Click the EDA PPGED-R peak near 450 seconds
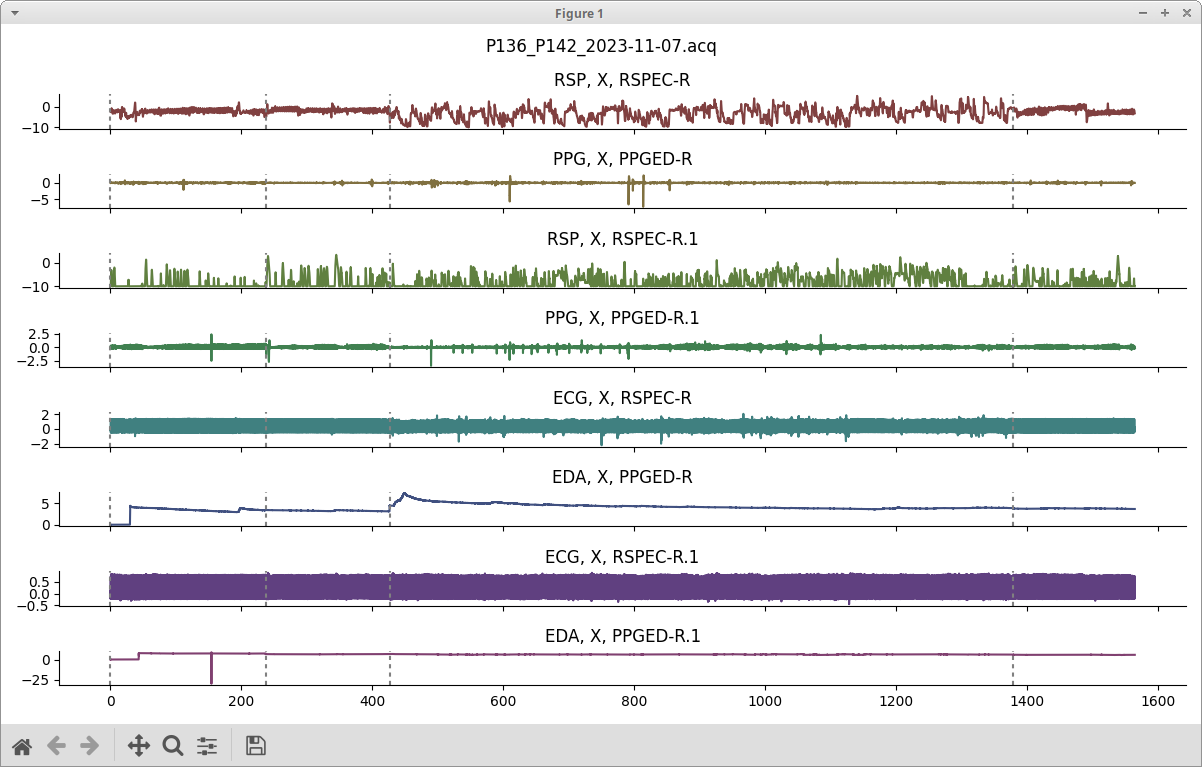This screenshot has height=767, width=1202. click(404, 494)
